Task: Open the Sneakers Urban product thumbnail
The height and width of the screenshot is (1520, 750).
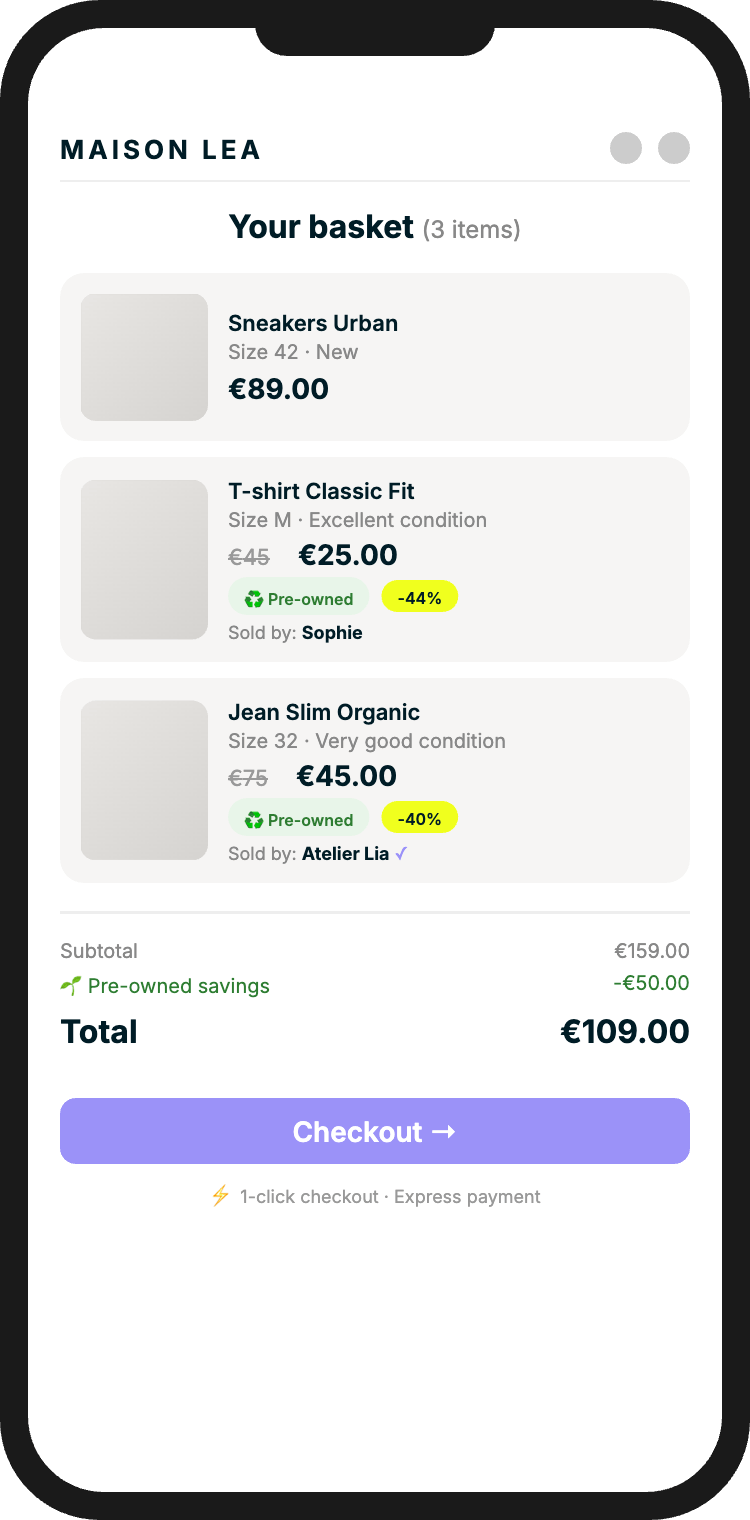Action: [144, 357]
